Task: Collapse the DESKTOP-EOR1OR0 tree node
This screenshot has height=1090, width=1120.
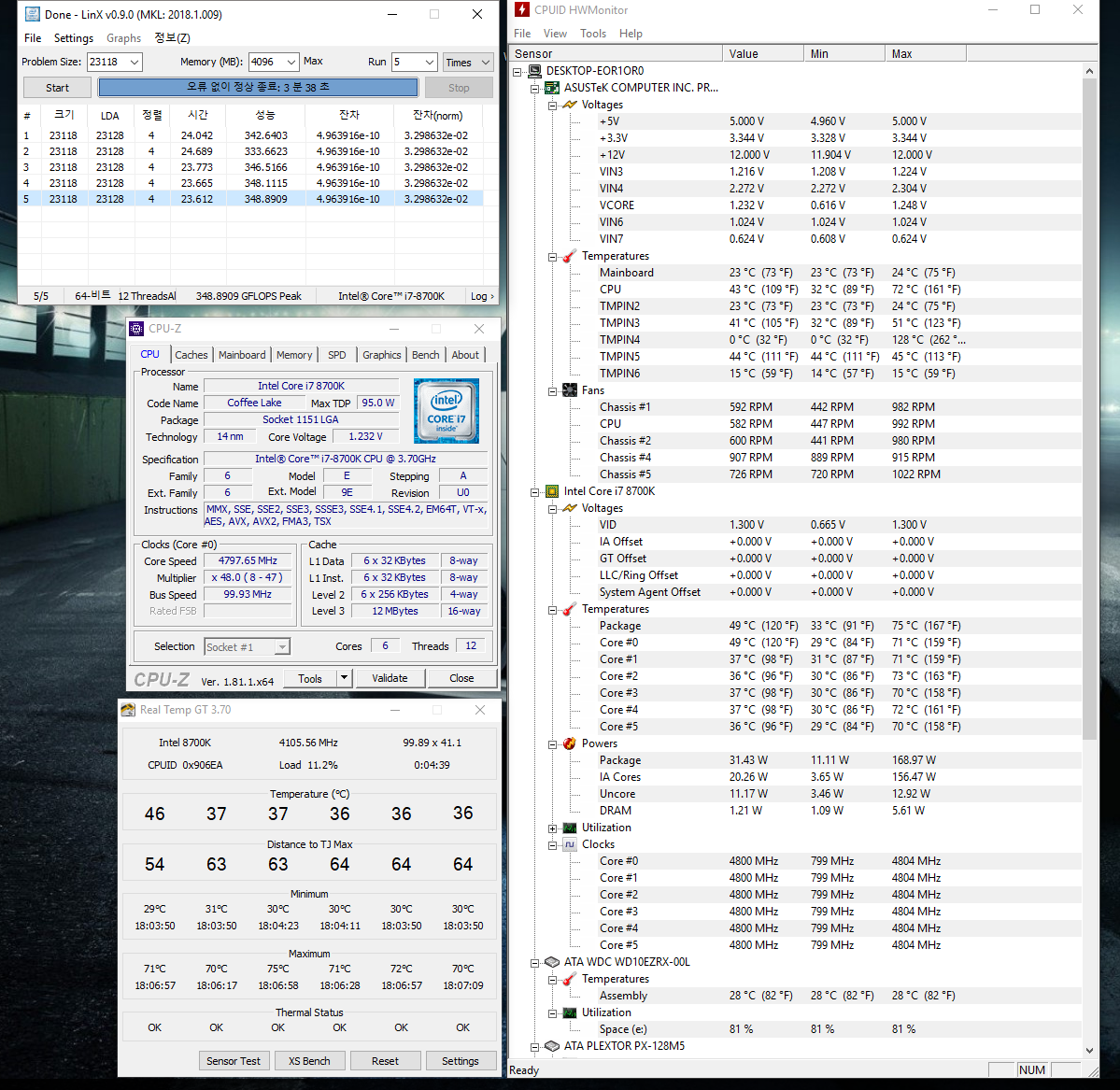Action: pos(517,71)
